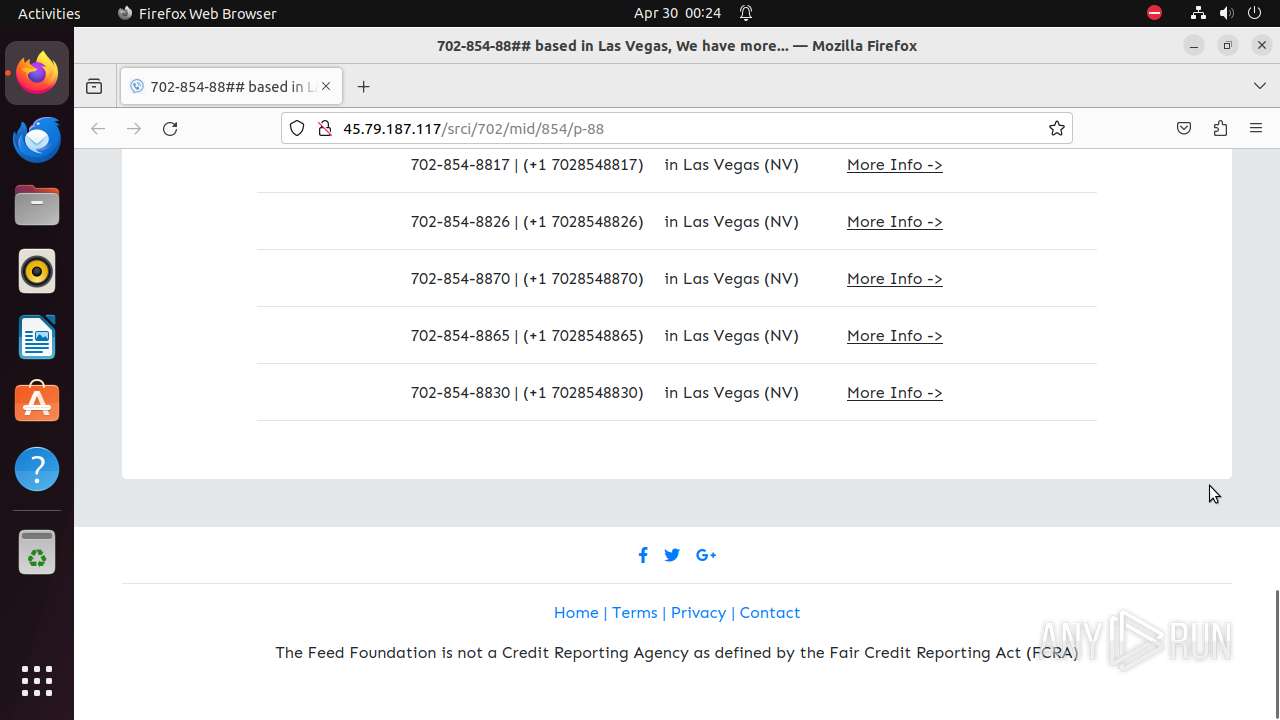Open More Info for 702-854-8870
Screen dimensions: 1280x720
(x=894, y=278)
